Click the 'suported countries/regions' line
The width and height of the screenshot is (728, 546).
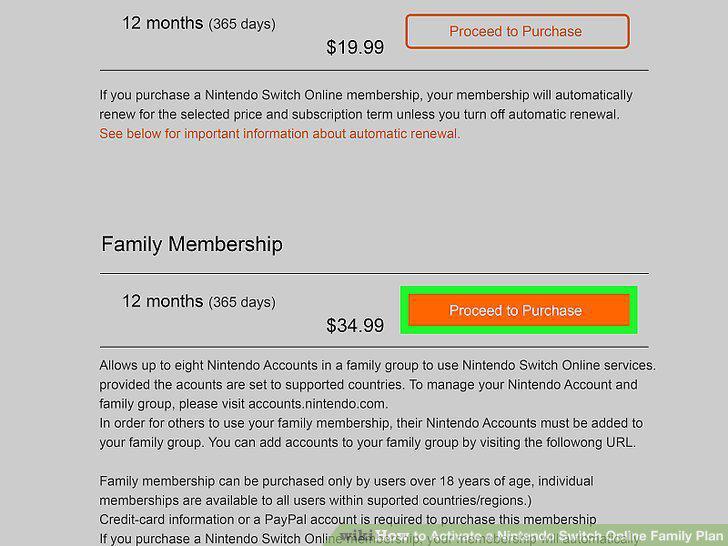tap(316, 500)
